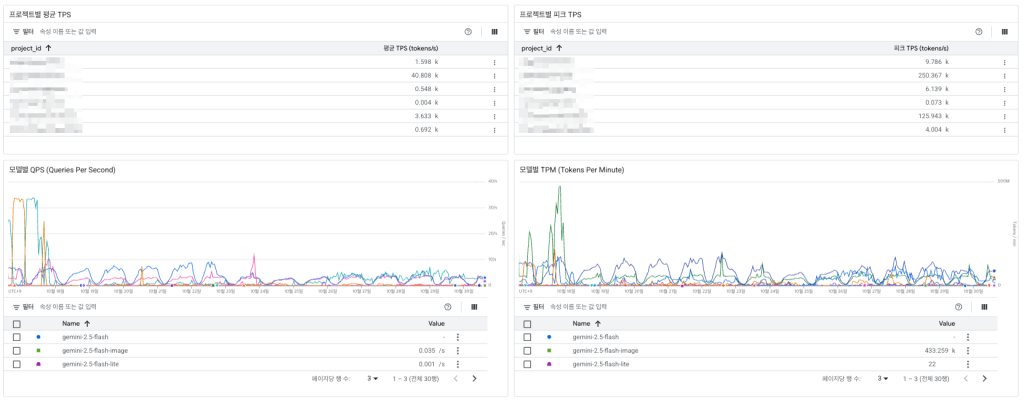Go to previous page in 모델별 QPS table
This screenshot has width=1024, height=402.
pyautogui.click(x=455, y=379)
